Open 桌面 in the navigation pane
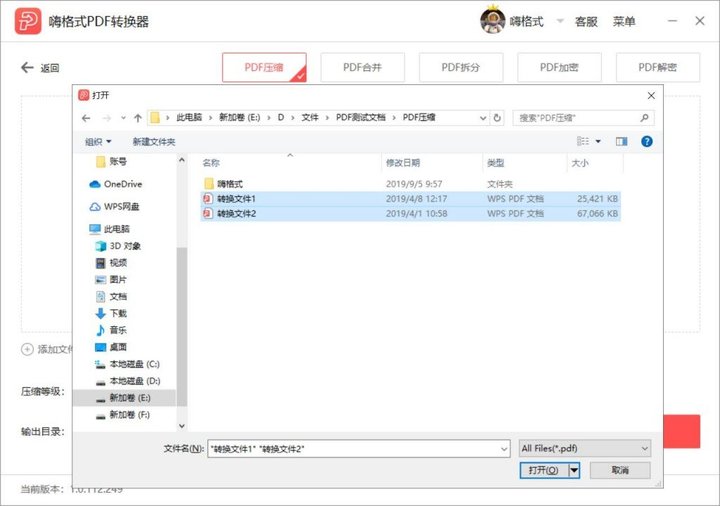Screen dimensions: 720x506 coord(112,347)
